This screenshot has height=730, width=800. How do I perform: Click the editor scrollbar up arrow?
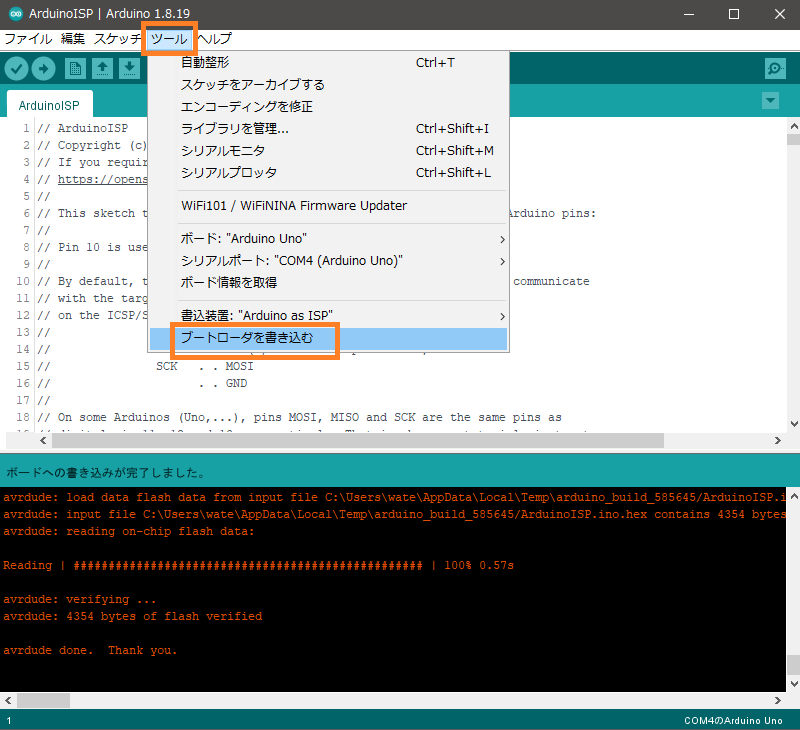tap(793, 125)
